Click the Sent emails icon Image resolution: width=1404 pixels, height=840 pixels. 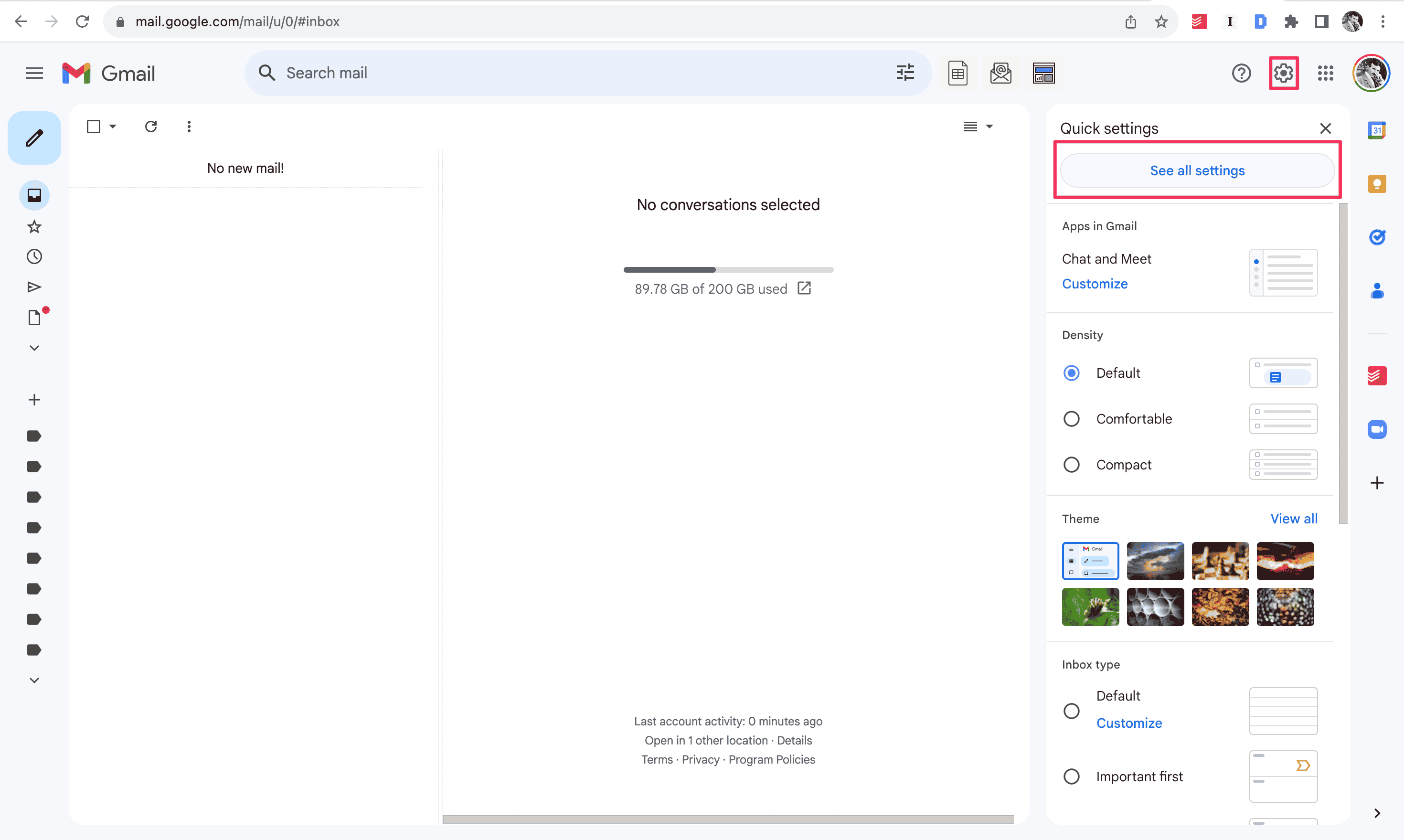tap(33, 287)
